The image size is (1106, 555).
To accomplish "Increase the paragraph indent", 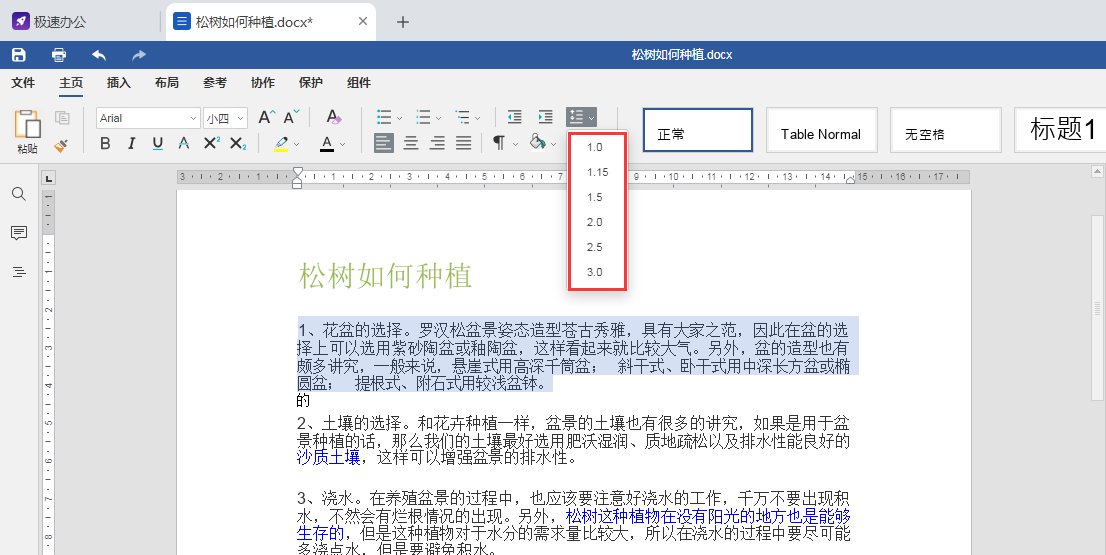I will tap(545, 118).
